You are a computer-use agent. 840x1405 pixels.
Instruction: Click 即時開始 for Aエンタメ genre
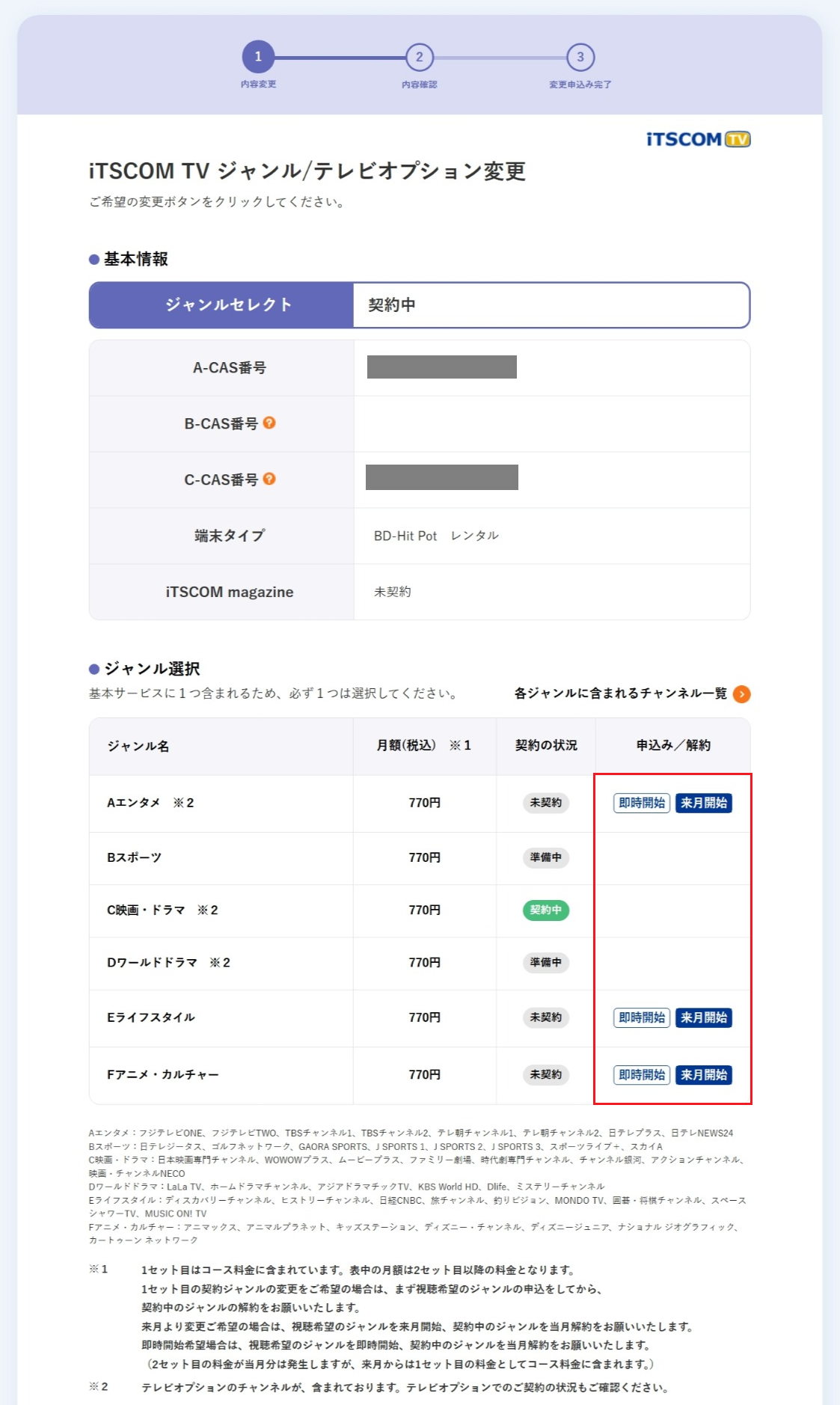coord(641,803)
